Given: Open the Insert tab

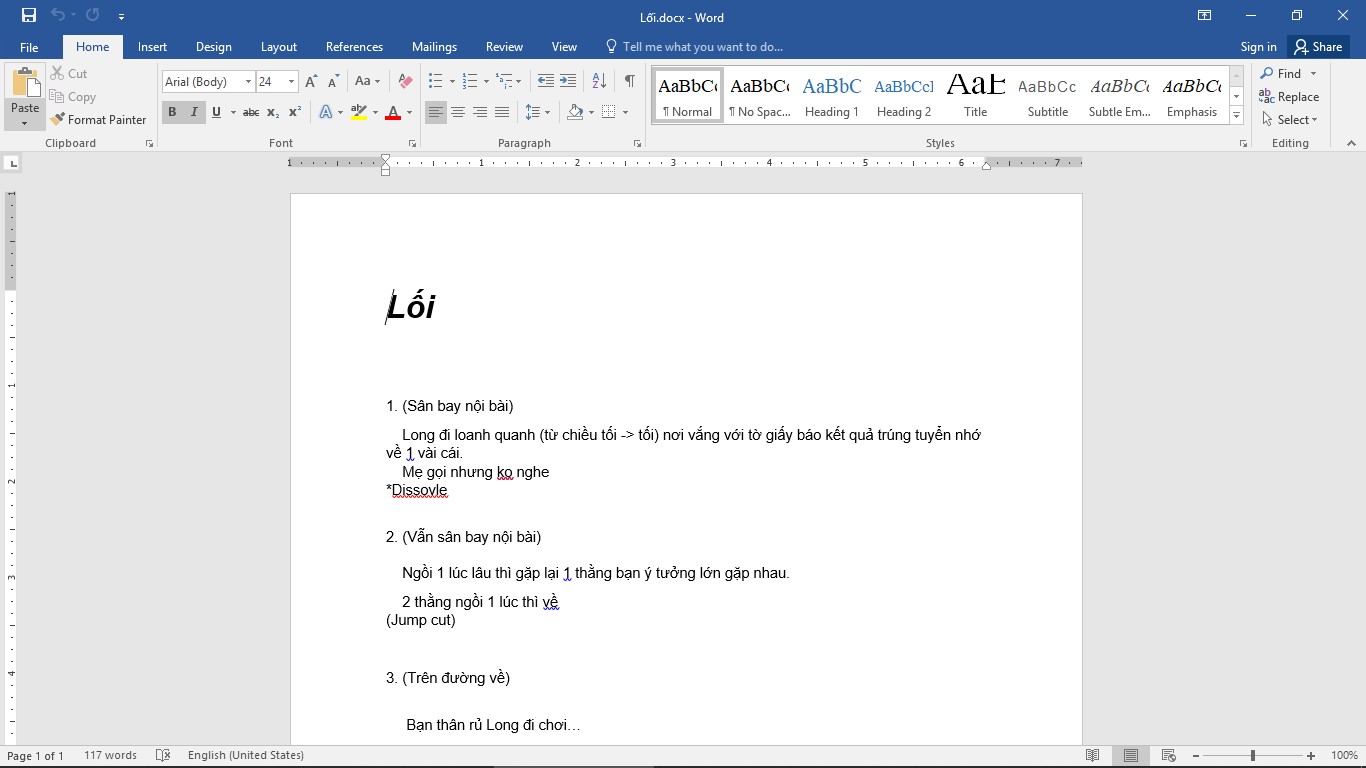Looking at the screenshot, I should coord(152,47).
